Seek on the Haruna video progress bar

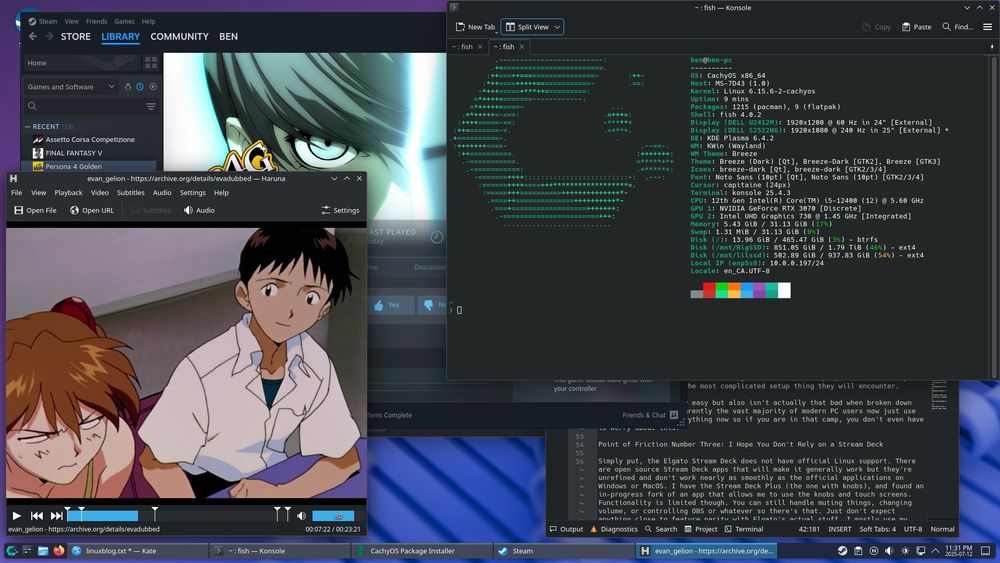(x=179, y=515)
